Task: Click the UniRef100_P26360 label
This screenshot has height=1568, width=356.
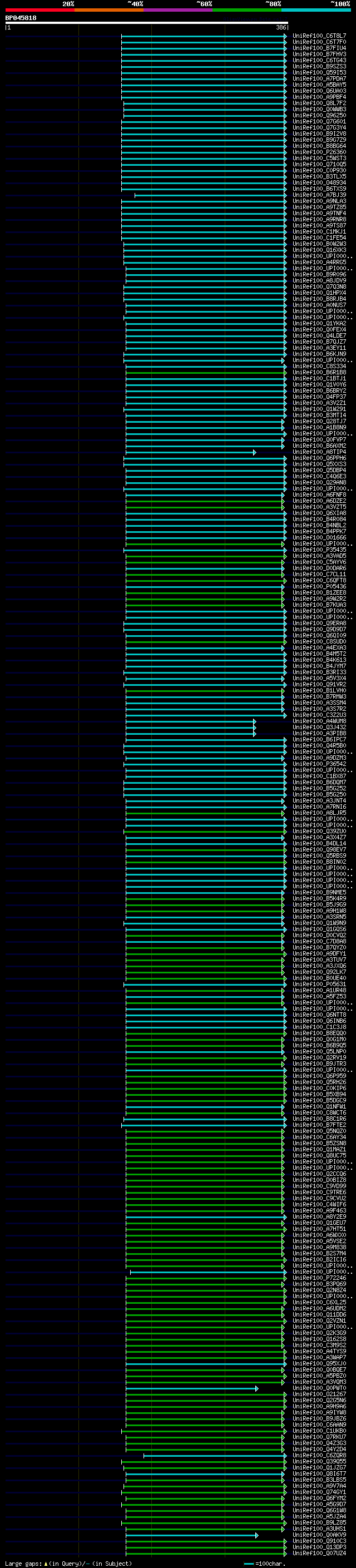Action: (x=319, y=152)
